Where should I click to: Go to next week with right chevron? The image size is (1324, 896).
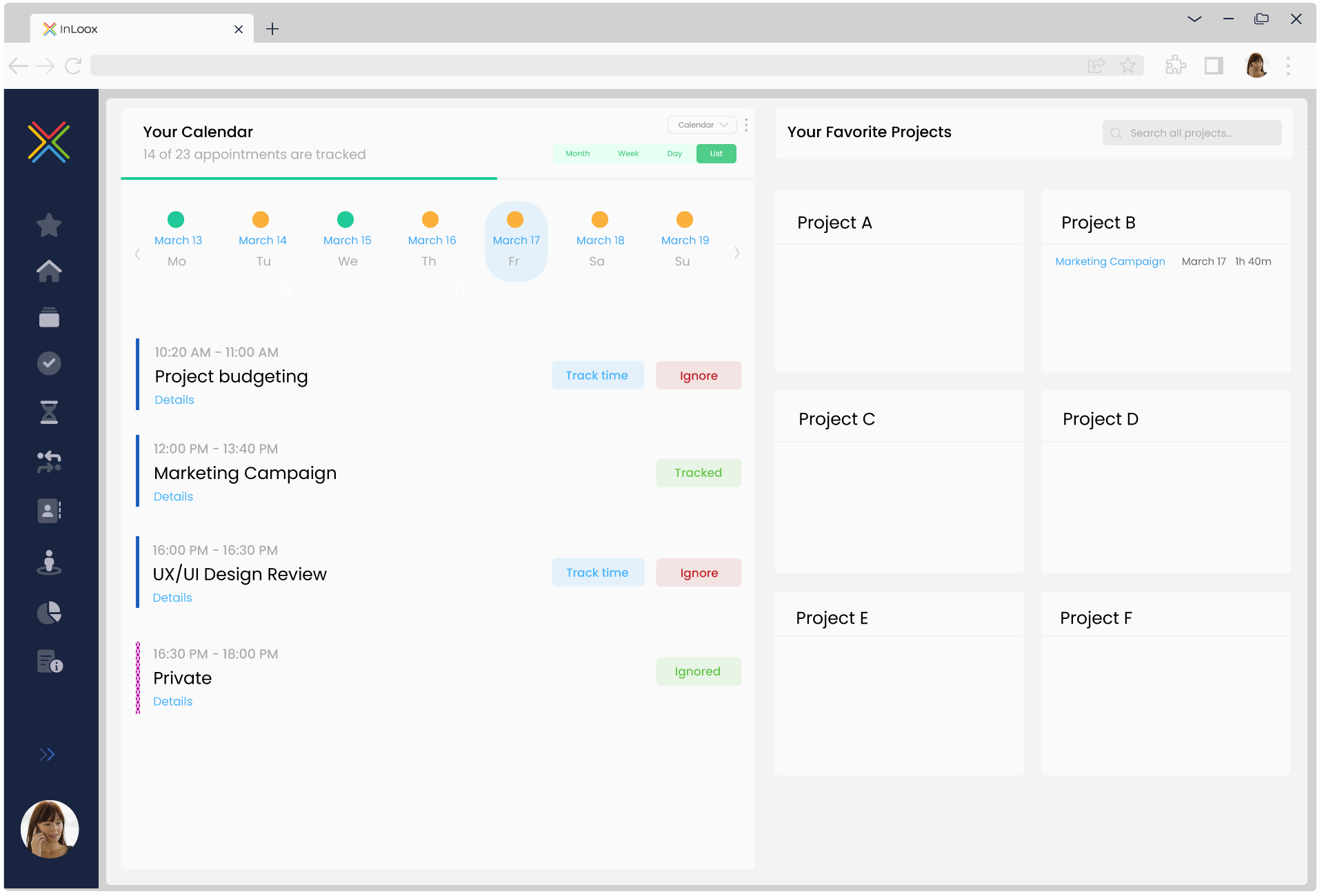pos(736,253)
